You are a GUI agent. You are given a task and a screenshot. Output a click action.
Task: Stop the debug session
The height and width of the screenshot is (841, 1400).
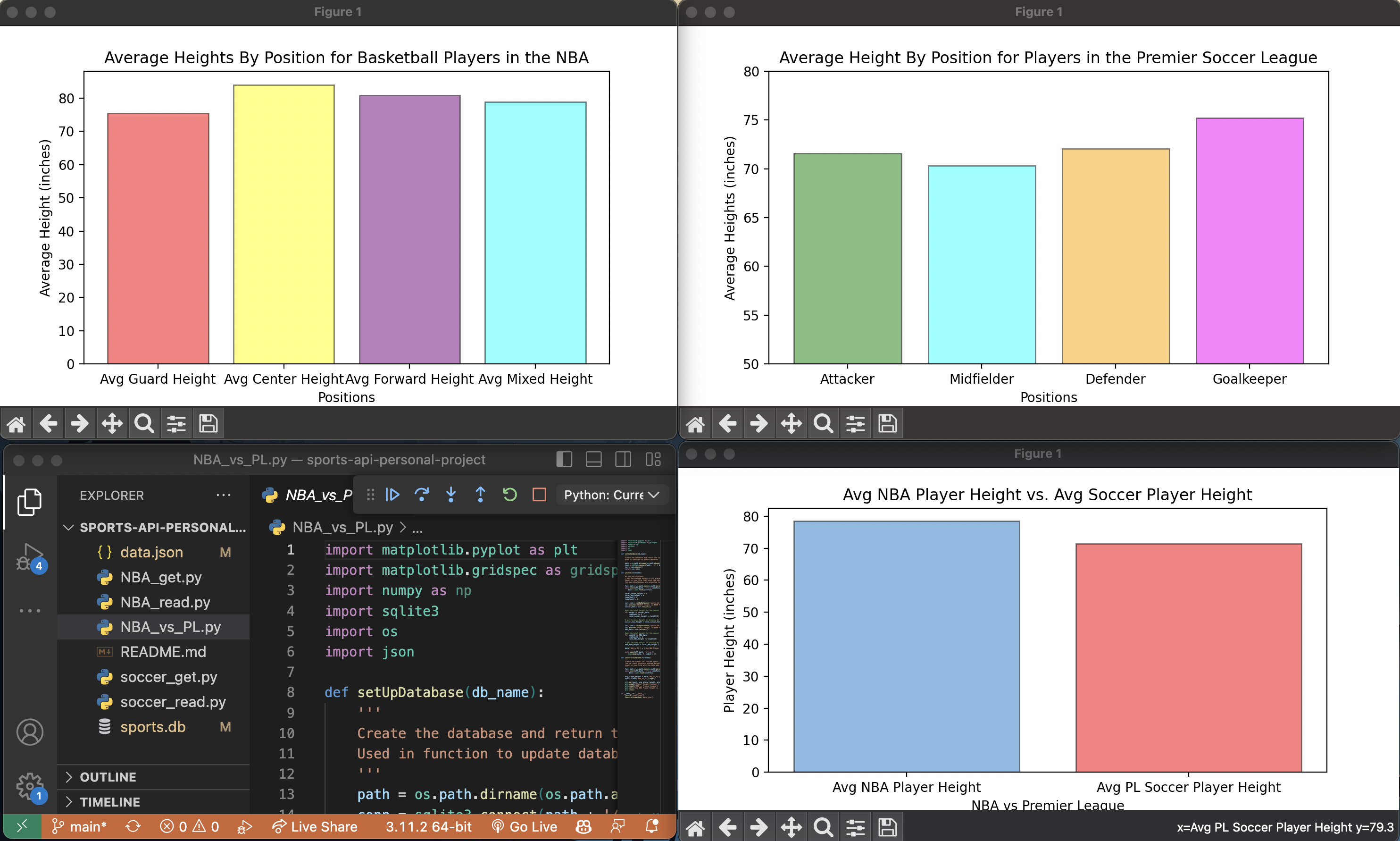pyautogui.click(x=539, y=495)
